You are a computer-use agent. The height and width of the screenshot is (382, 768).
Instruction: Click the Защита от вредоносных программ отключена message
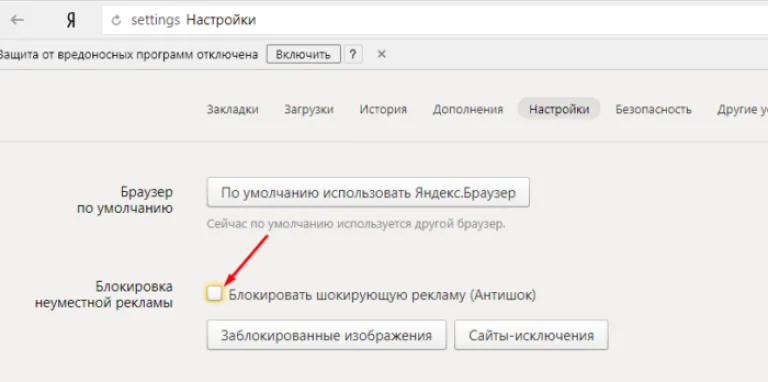tap(129, 54)
